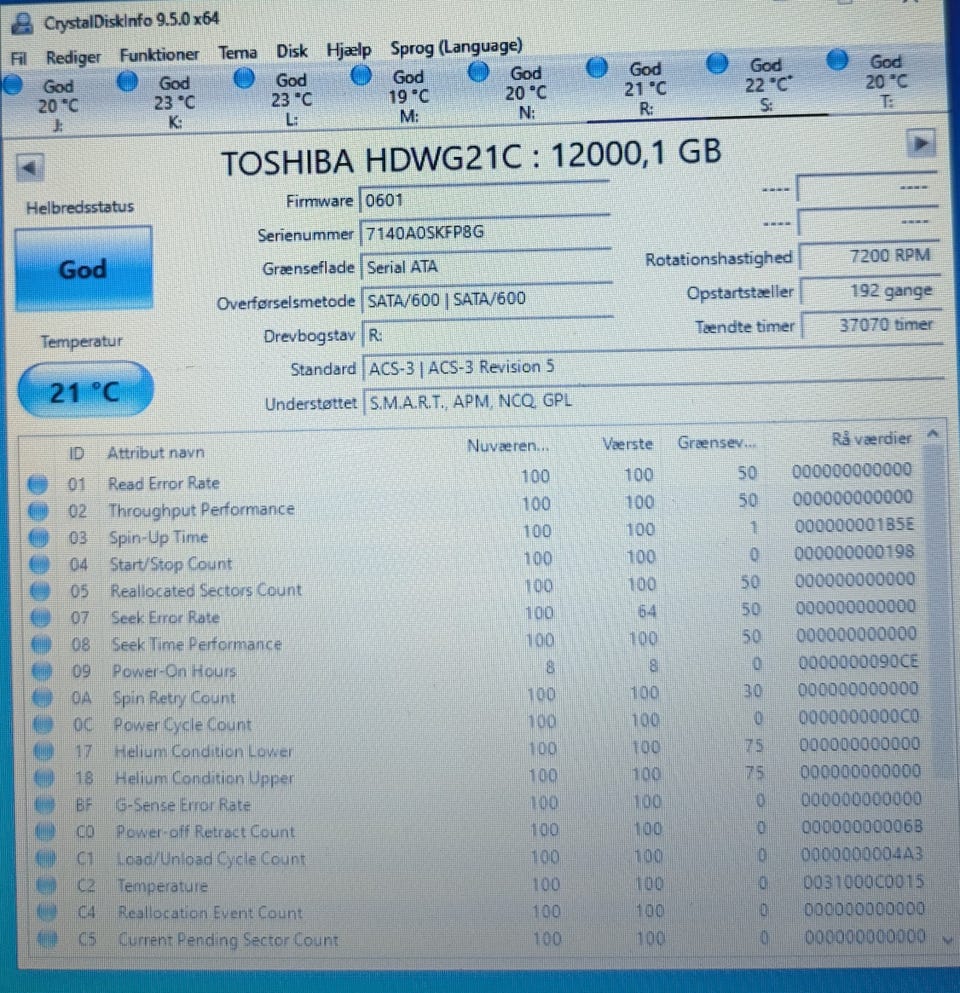
Task: Click the Drevbogstav field R:
Action: click(488, 333)
